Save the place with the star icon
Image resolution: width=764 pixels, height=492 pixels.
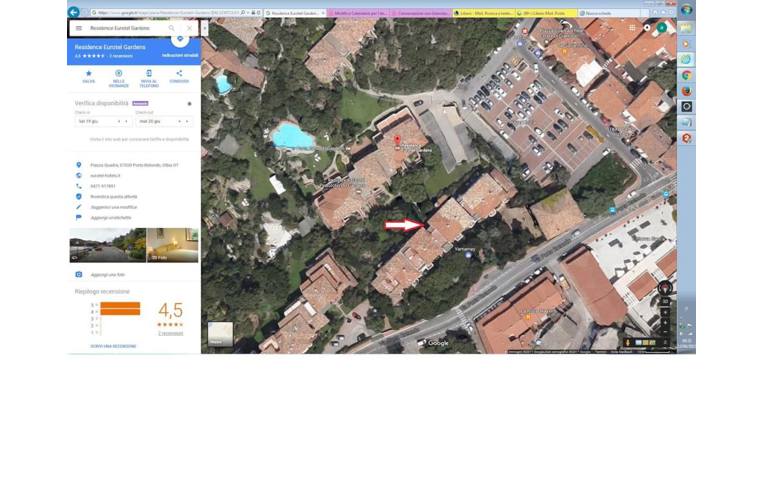89,76
